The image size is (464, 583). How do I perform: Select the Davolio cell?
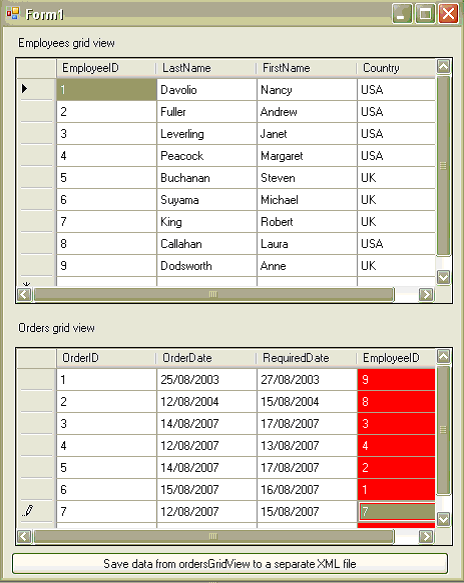[x=207, y=90]
